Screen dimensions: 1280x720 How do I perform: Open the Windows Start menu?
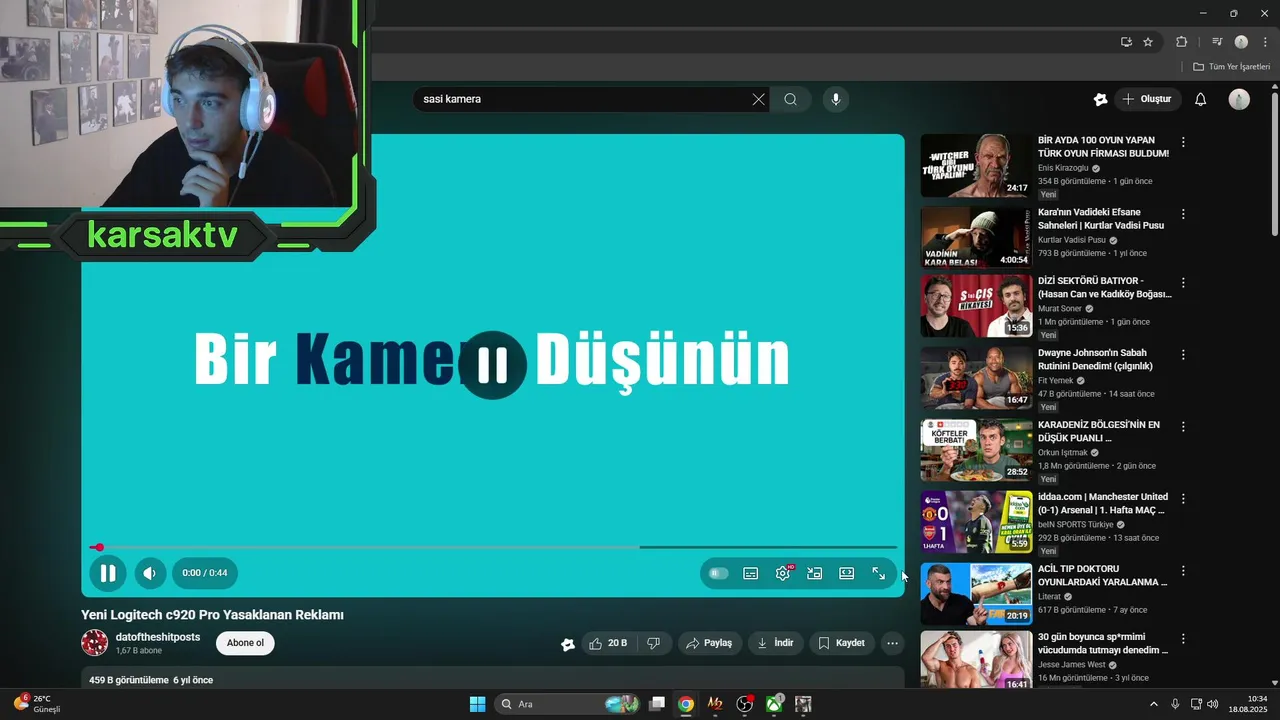point(477,704)
